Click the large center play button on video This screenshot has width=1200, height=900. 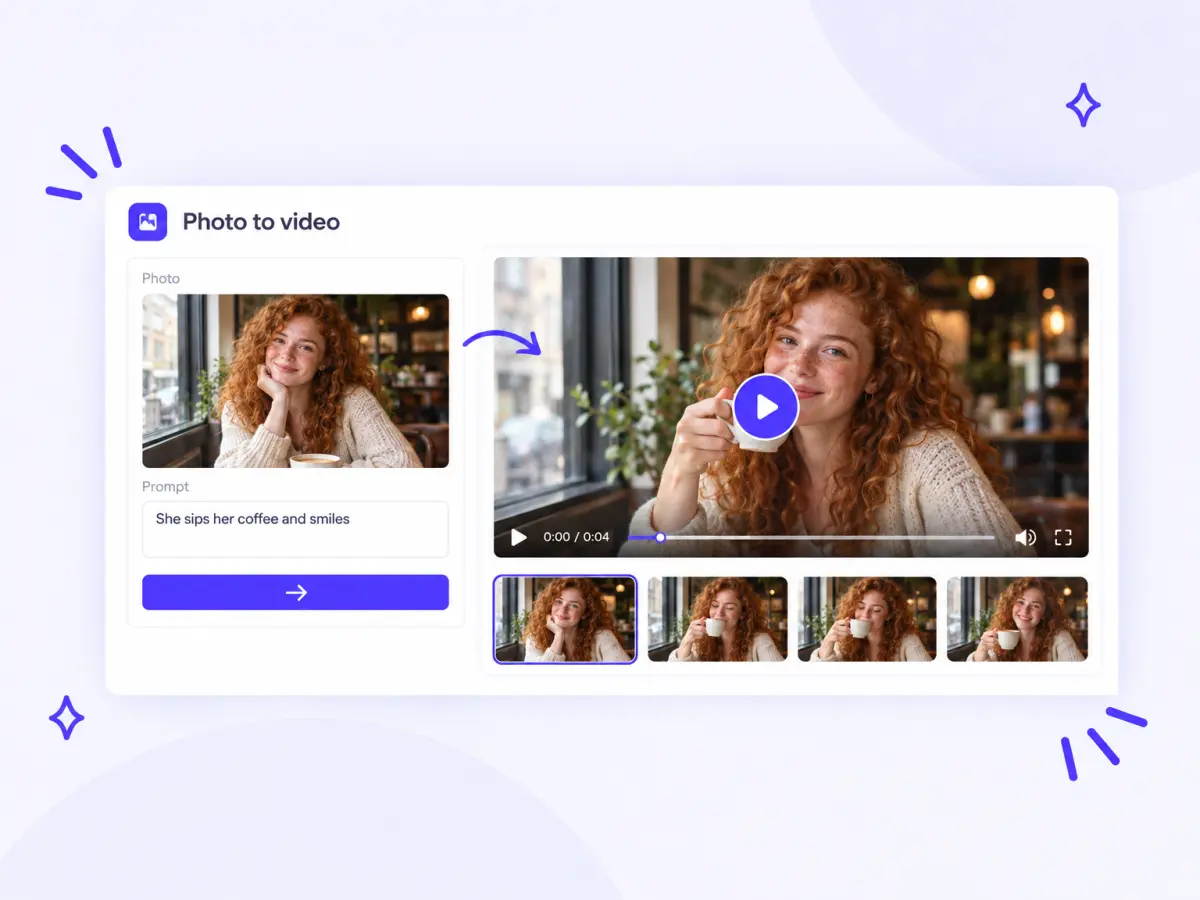[766, 407]
